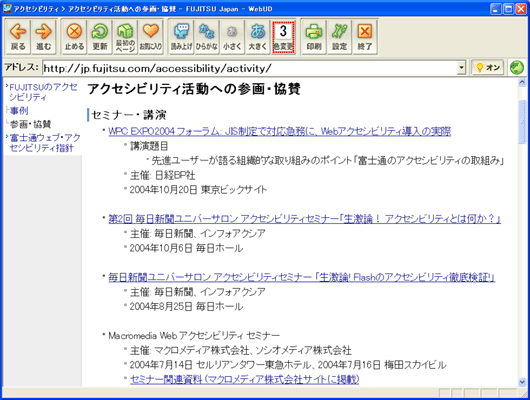The height and width of the screenshot is (400, 530).
Task: Click 2004年10月6日 毎日ホール text
Action: 186,248
